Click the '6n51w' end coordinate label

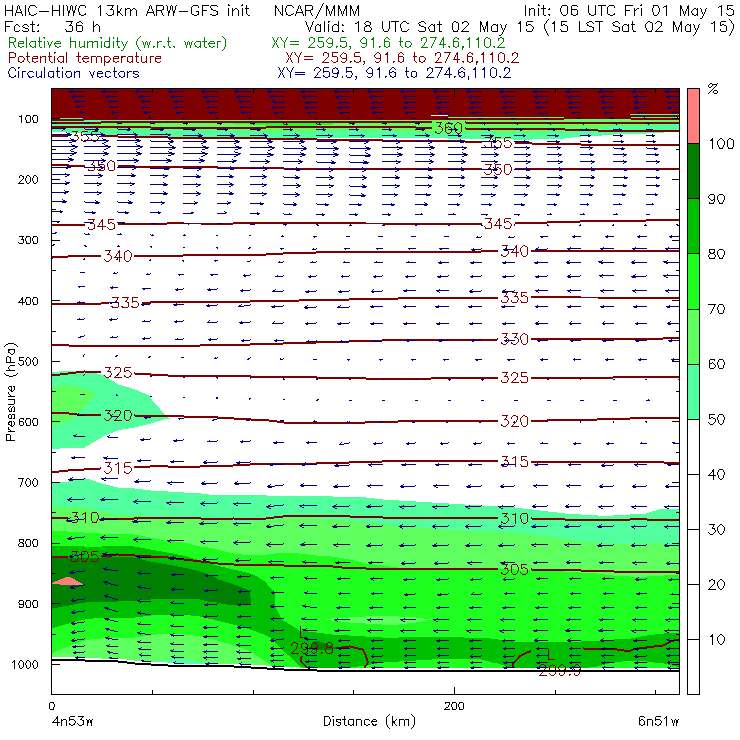tap(658, 722)
